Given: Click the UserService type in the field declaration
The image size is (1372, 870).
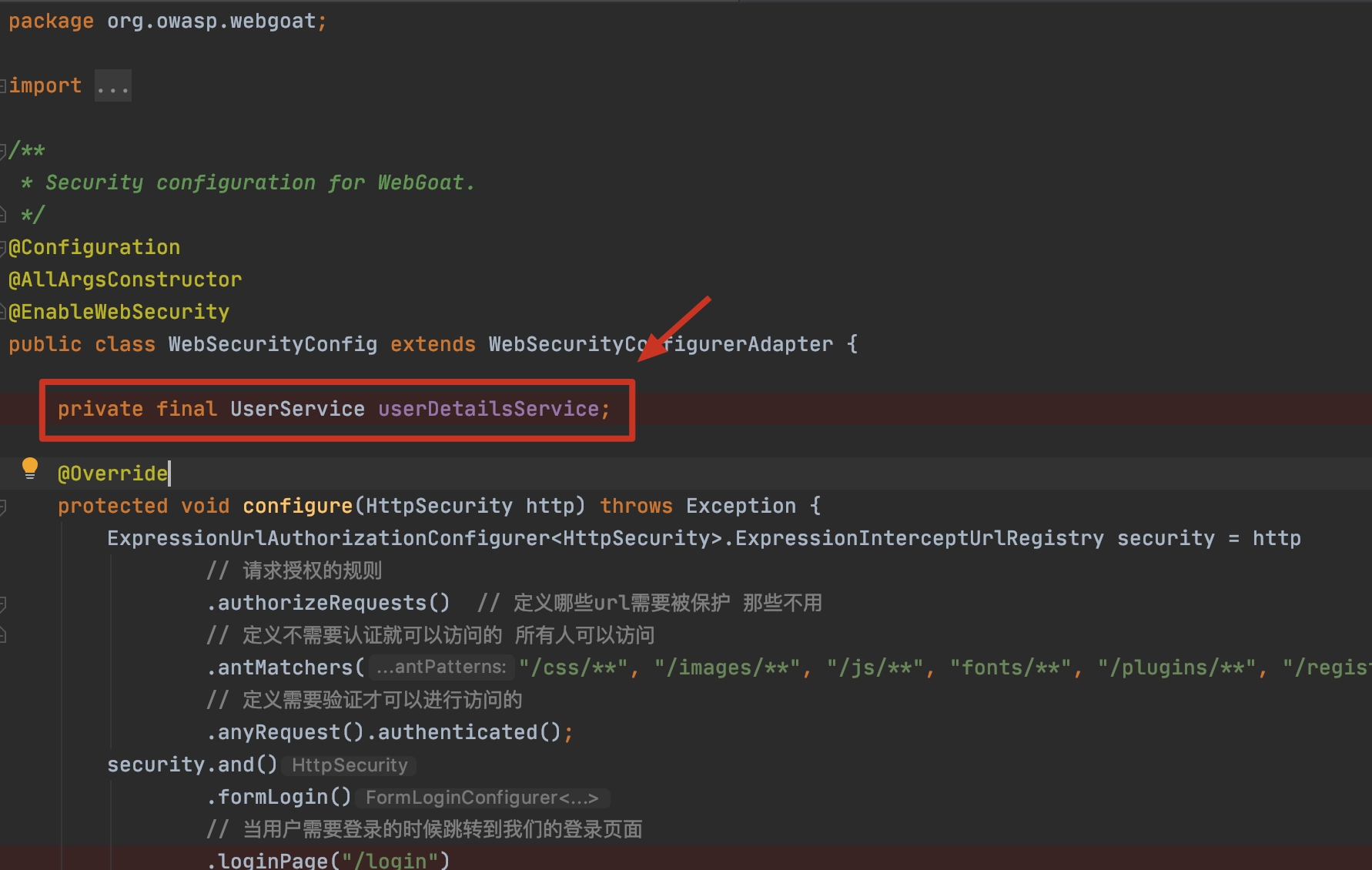Looking at the screenshot, I should (x=297, y=409).
